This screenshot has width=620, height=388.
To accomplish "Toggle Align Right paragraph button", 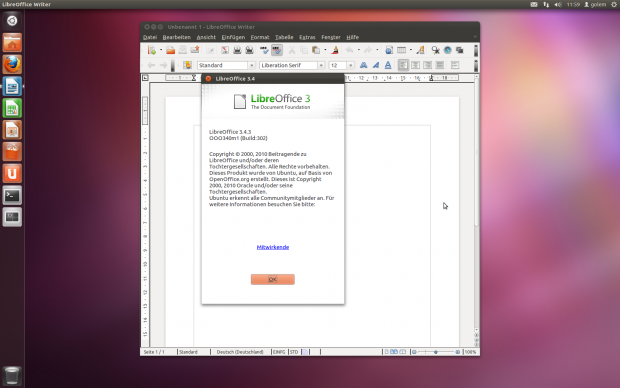I will tap(427, 65).
